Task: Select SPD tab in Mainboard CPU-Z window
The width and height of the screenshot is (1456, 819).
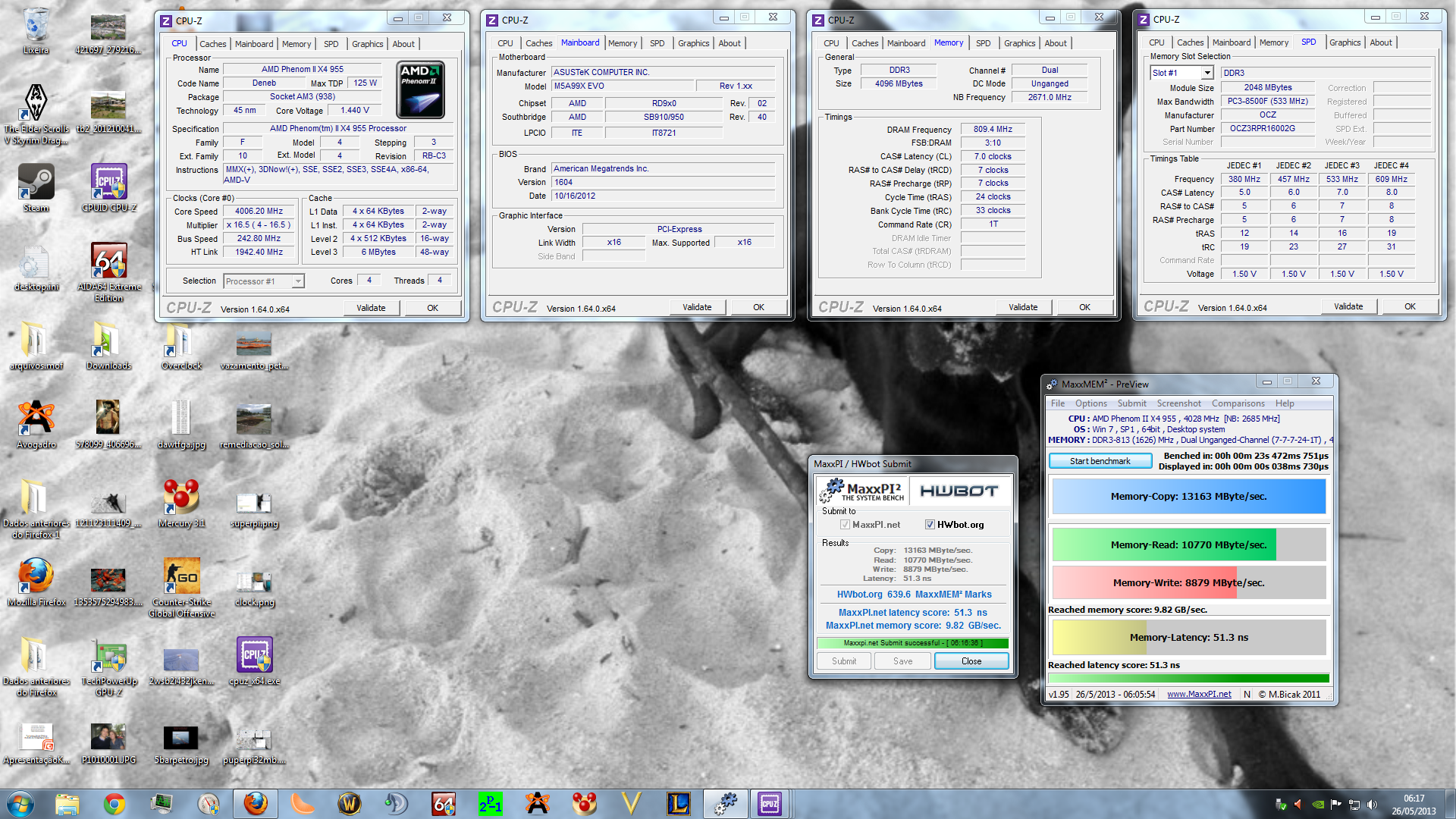Action: [657, 43]
